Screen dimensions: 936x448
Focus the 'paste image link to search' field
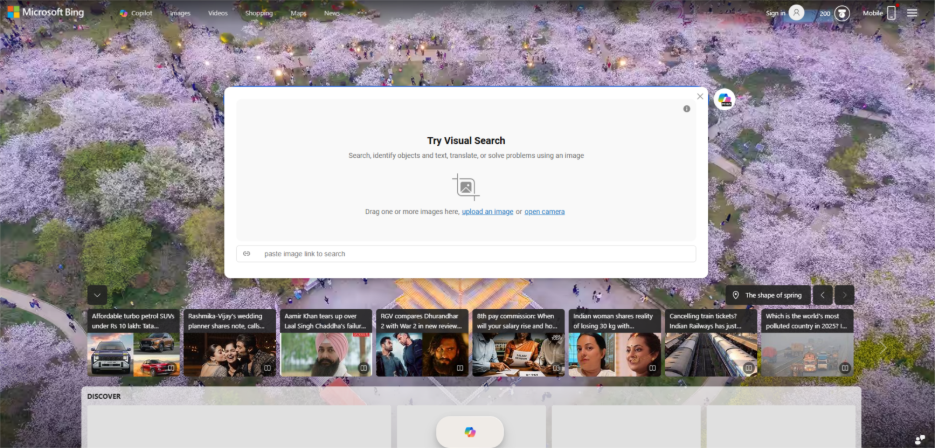pyautogui.click(x=466, y=254)
